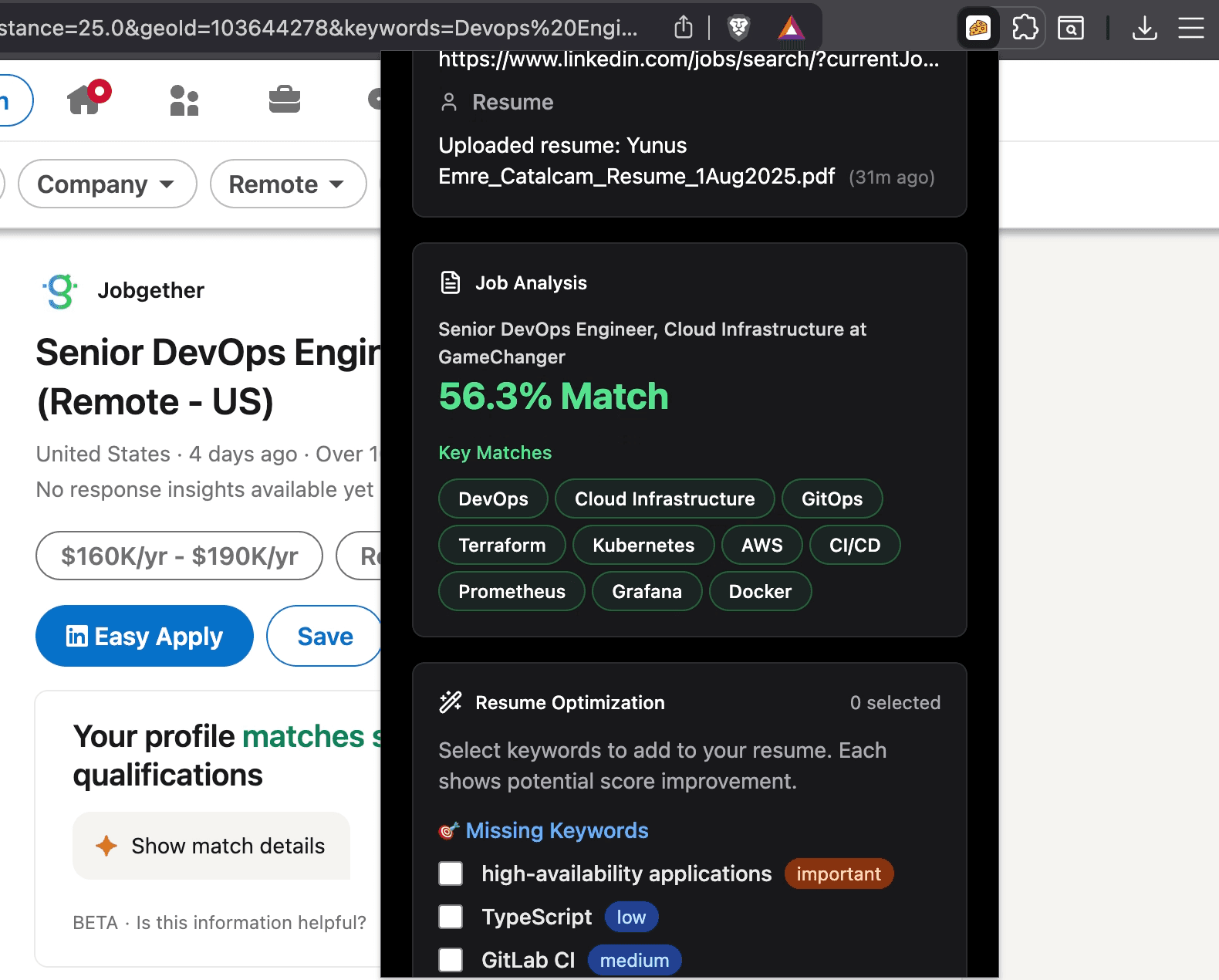
Task: Open the Extensions puzzle icon
Action: pyautogui.click(x=1025, y=29)
